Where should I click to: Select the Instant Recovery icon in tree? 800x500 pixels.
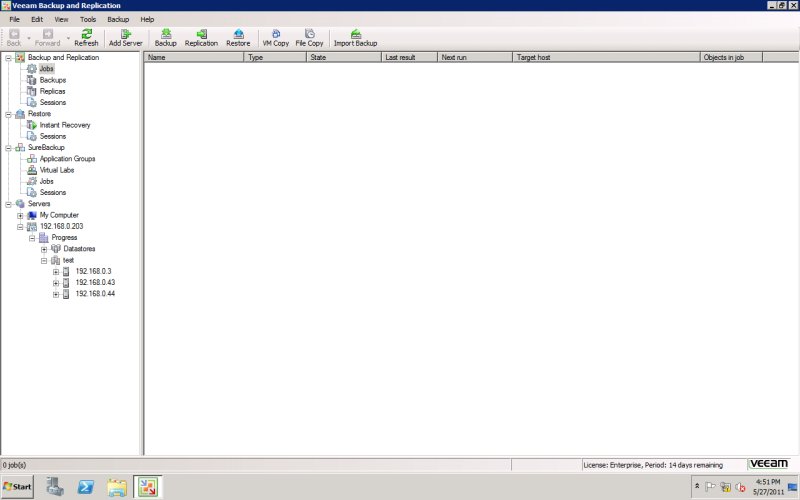pyautogui.click(x=32, y=125)
